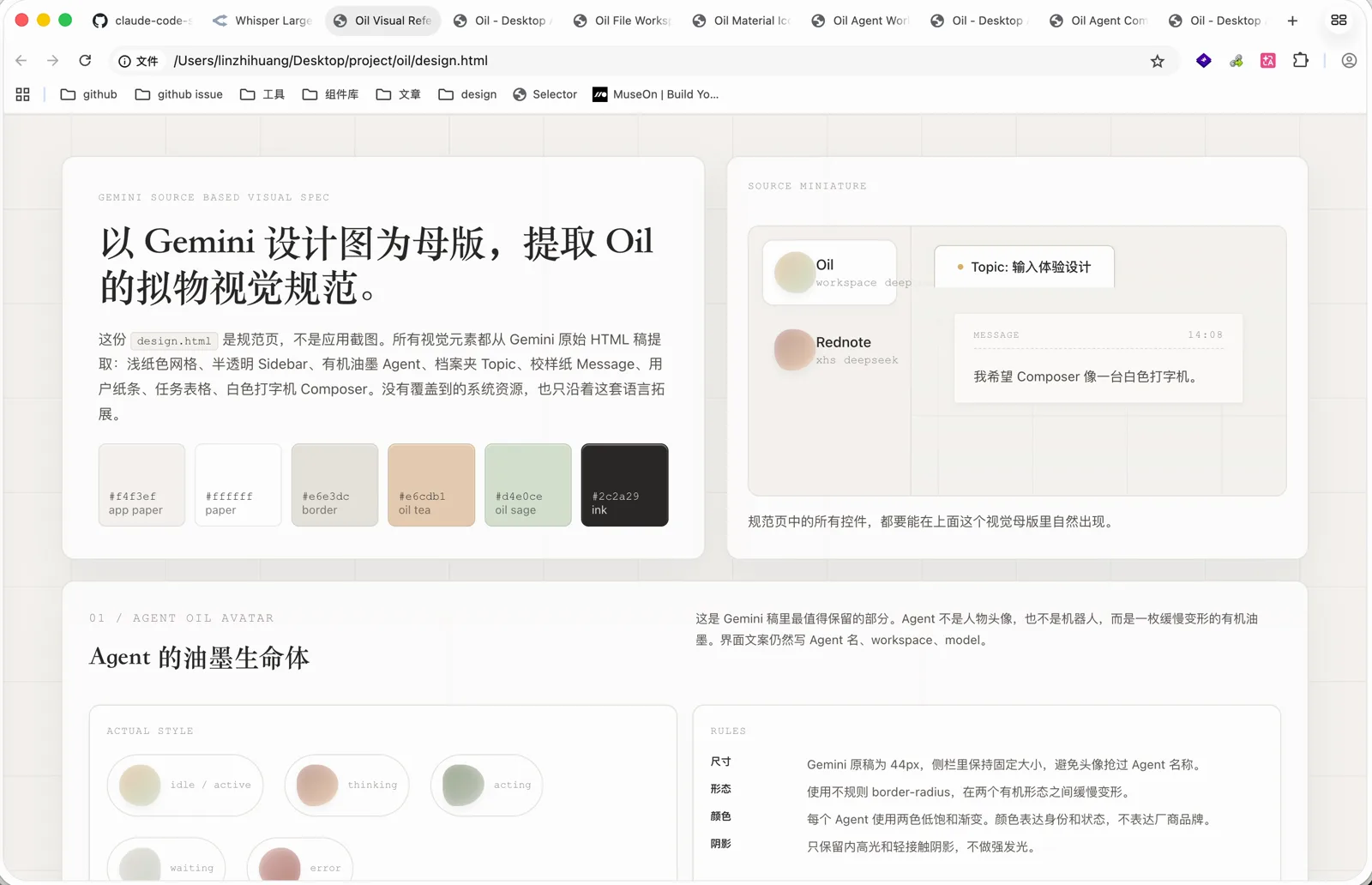Select the #d4e0ce oil sage swatch
This screenshot has height=885, width=1372.
[528, 485]
